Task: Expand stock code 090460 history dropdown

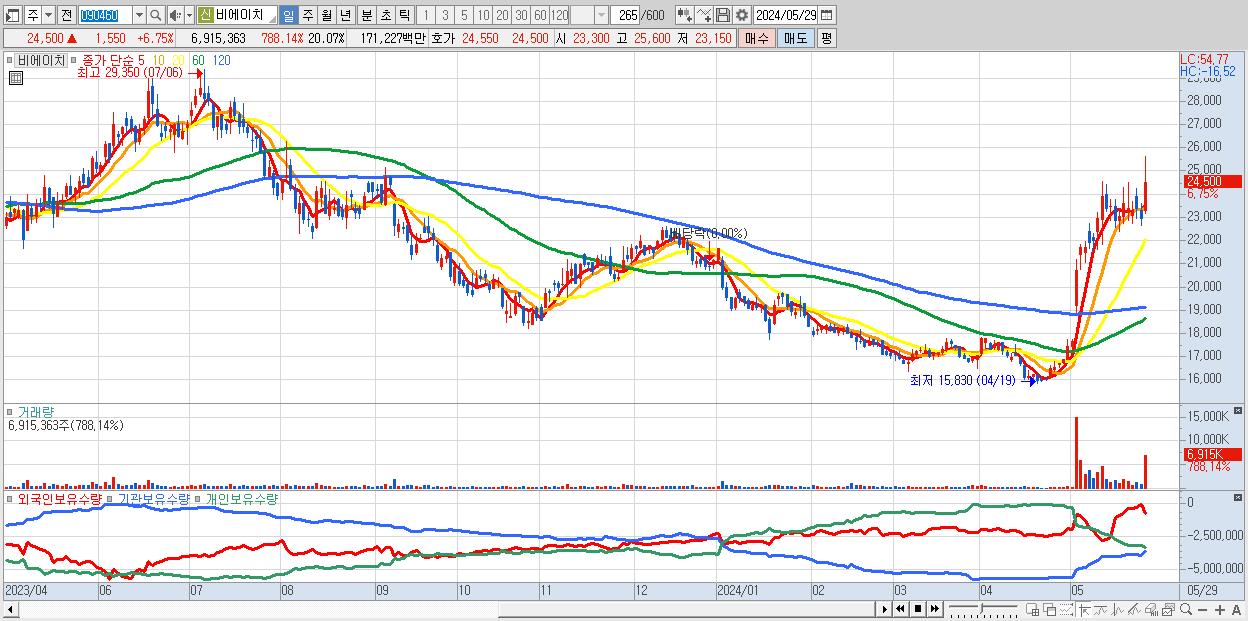Action: coord(139,15)
